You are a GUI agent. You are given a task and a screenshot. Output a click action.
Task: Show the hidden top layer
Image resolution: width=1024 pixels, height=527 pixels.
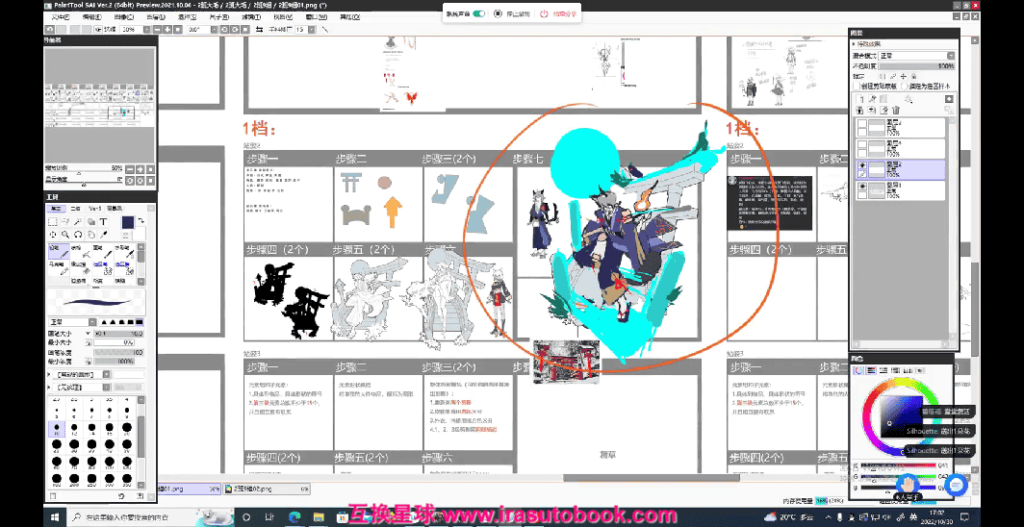pyautogui.click(x=862, y=123)
